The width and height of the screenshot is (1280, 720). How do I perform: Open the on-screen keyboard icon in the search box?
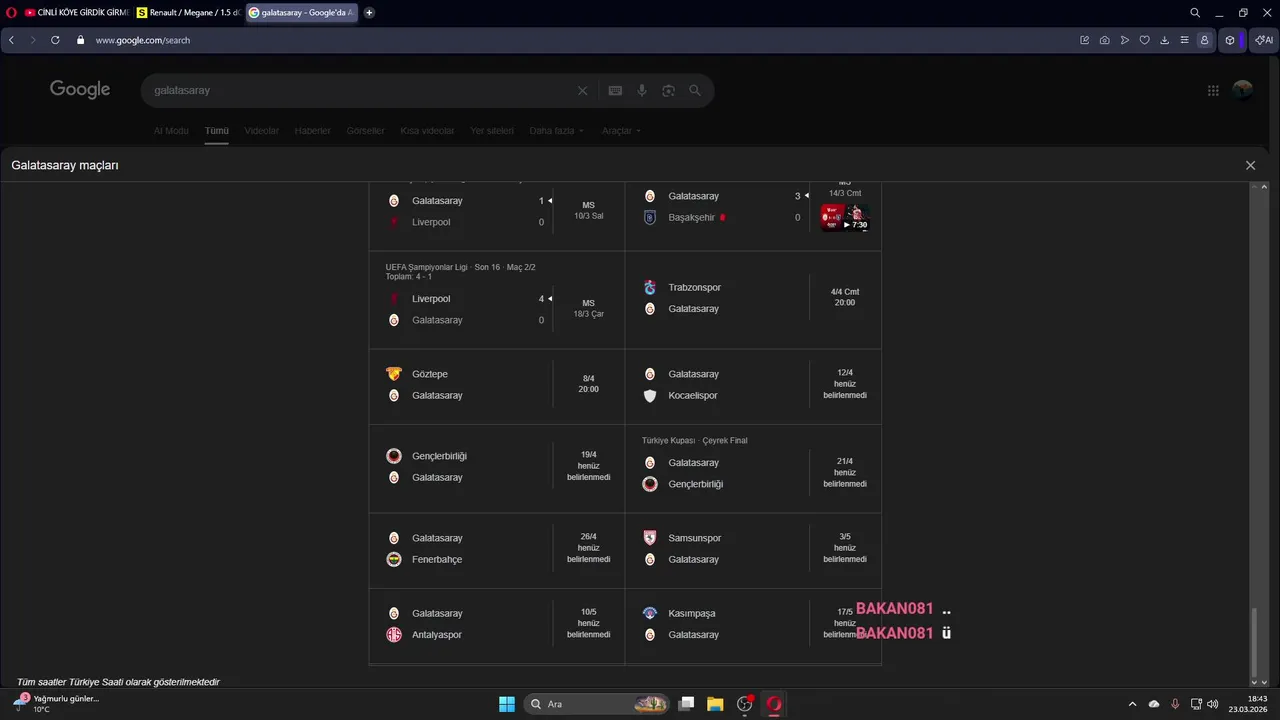click(x=615, y=90)
